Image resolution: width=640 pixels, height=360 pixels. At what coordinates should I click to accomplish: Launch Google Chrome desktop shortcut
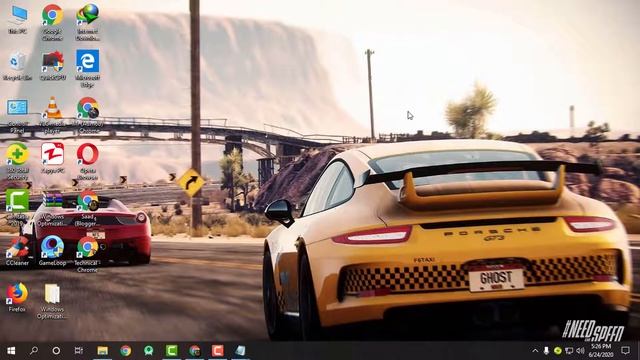pyautogui.click(x=52, y=22)
